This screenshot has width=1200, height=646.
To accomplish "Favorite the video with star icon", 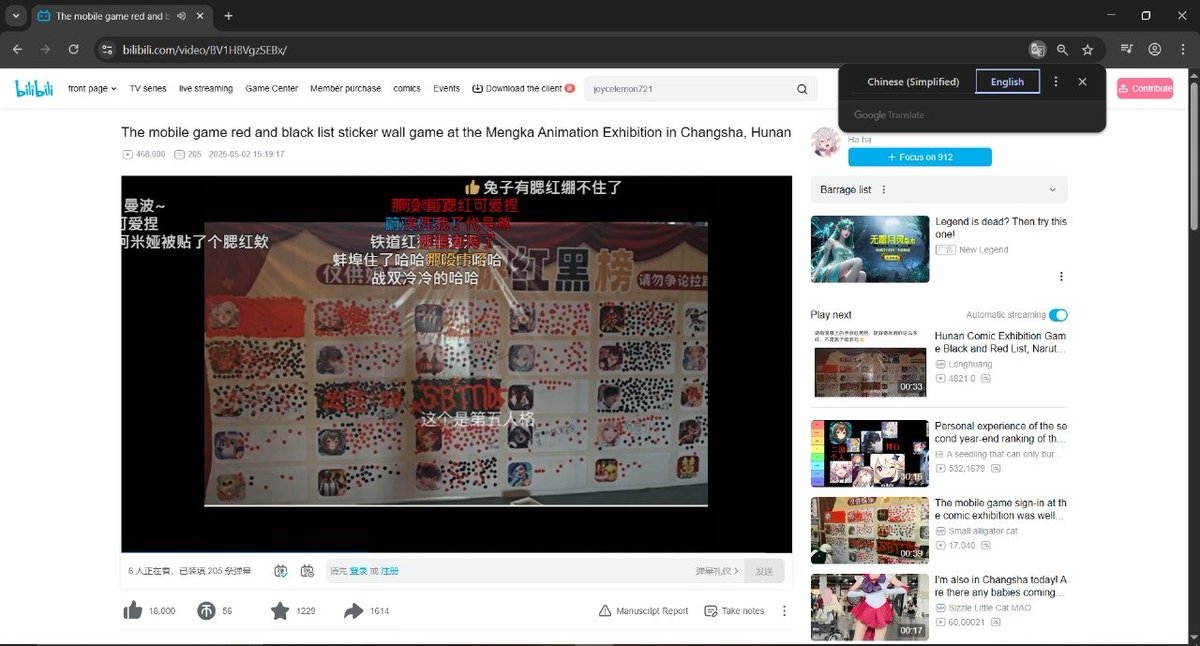I will (280, 610).
